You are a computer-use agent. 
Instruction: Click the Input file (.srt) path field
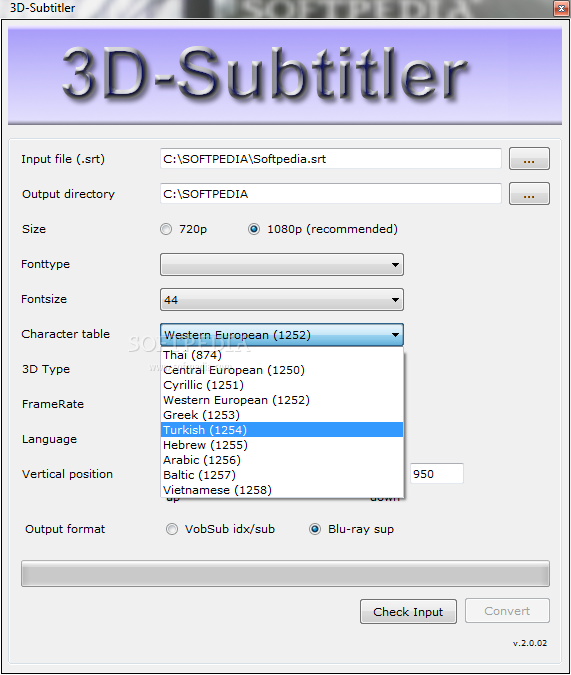coord(331,159)
